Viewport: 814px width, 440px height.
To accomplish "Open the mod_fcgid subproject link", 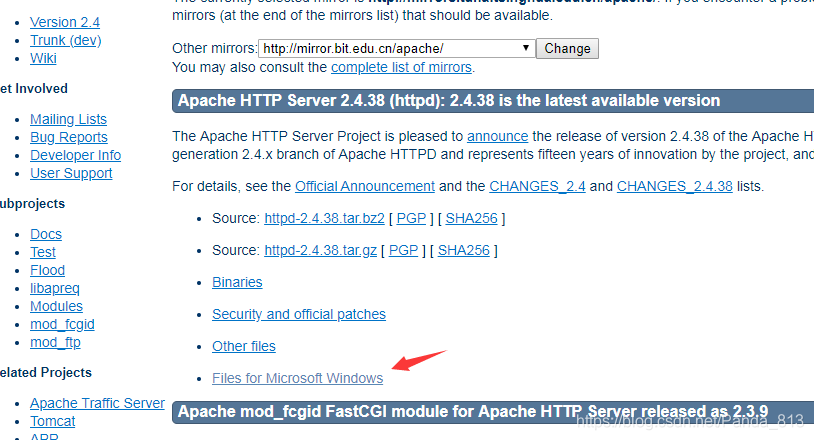I will [61, 324].
